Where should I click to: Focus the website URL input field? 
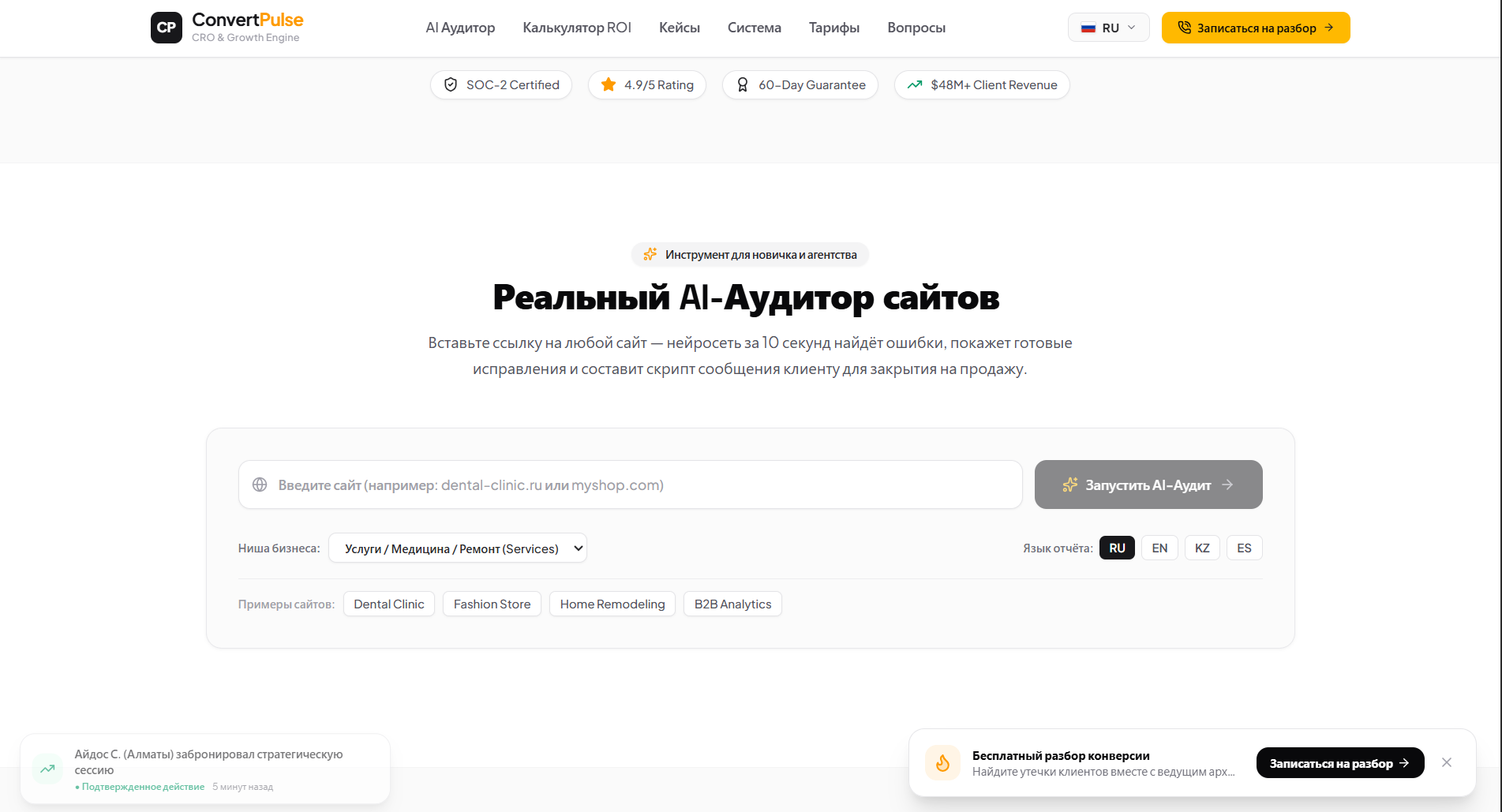click(x=631, y=485)
